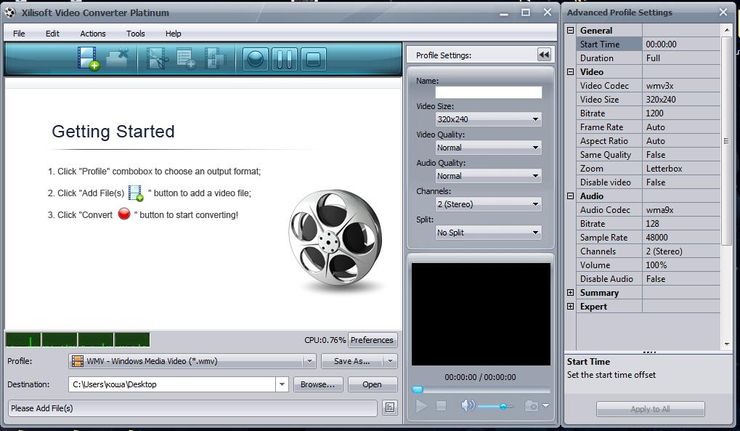Screen dimensions: 740x431
Task: Click the Stop conversion toolbar button
Action: click(x=313, y=60)
